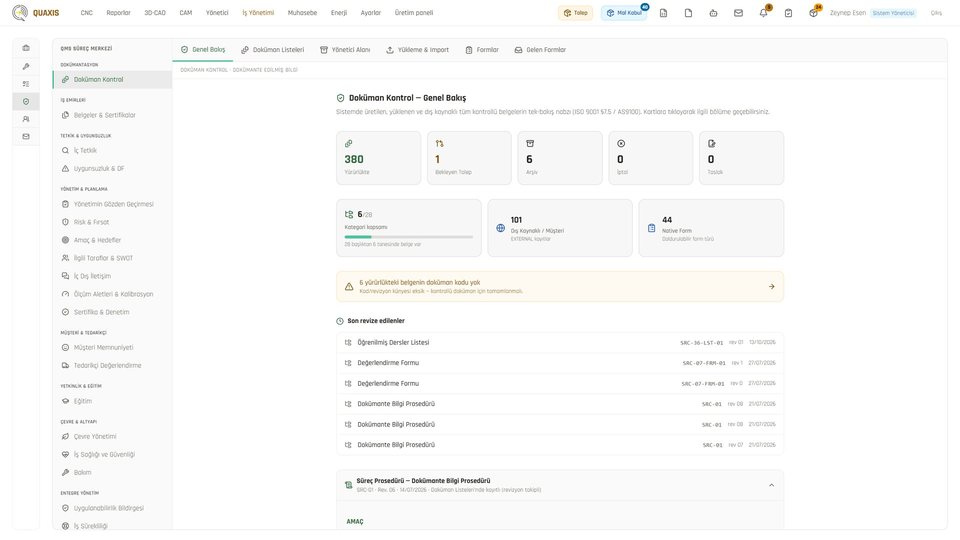Click the checklist icon in left rail

pos(26,84)
